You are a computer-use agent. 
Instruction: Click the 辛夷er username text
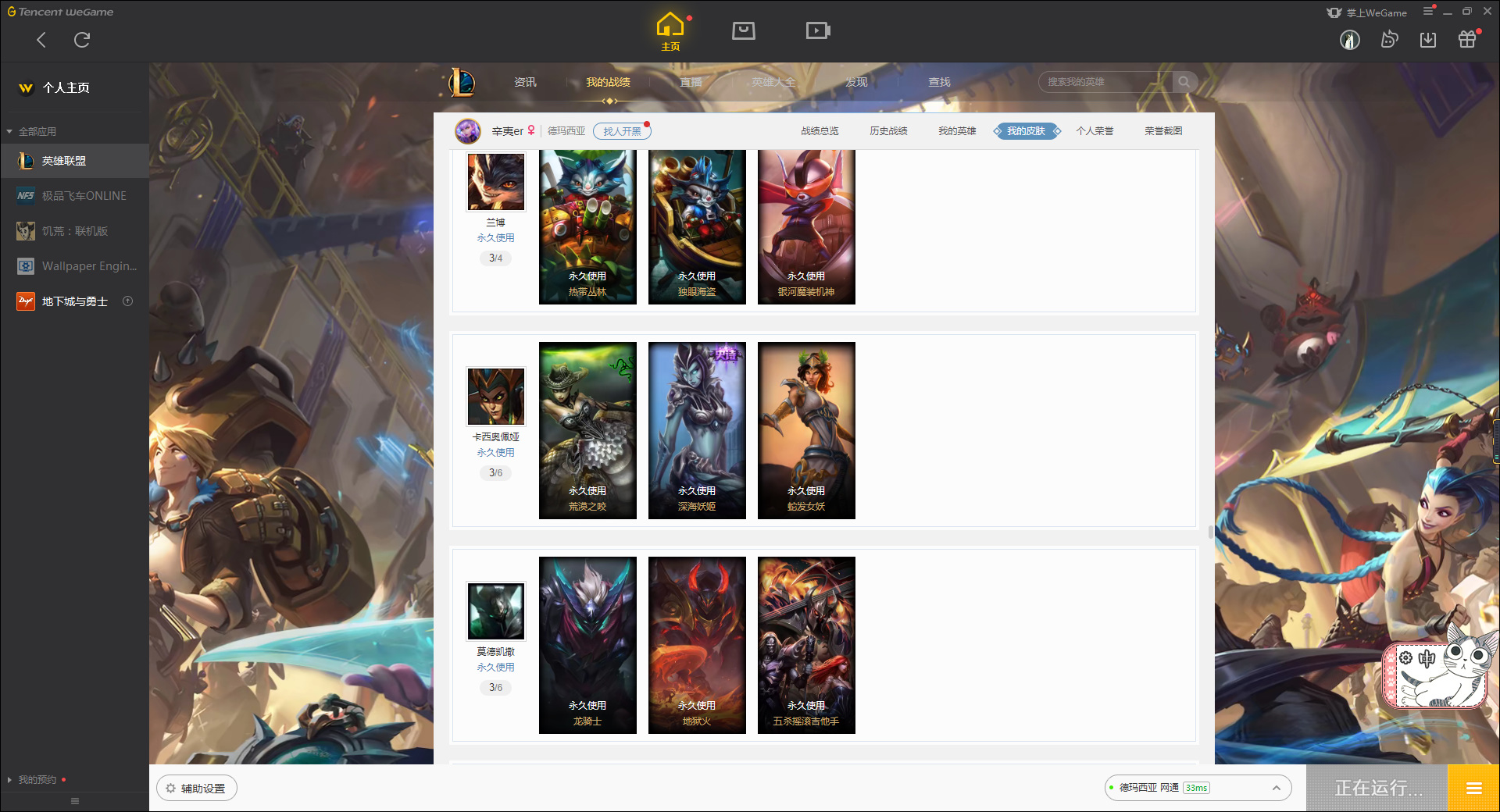click(x=508, y=131)
